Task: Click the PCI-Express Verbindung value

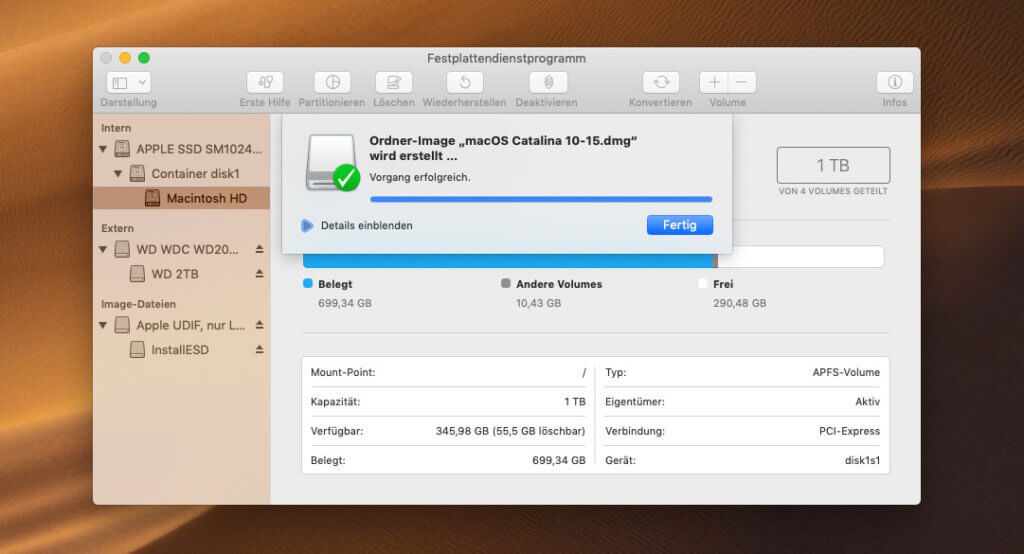Action: pyautogui.click(x=850, y=431)
